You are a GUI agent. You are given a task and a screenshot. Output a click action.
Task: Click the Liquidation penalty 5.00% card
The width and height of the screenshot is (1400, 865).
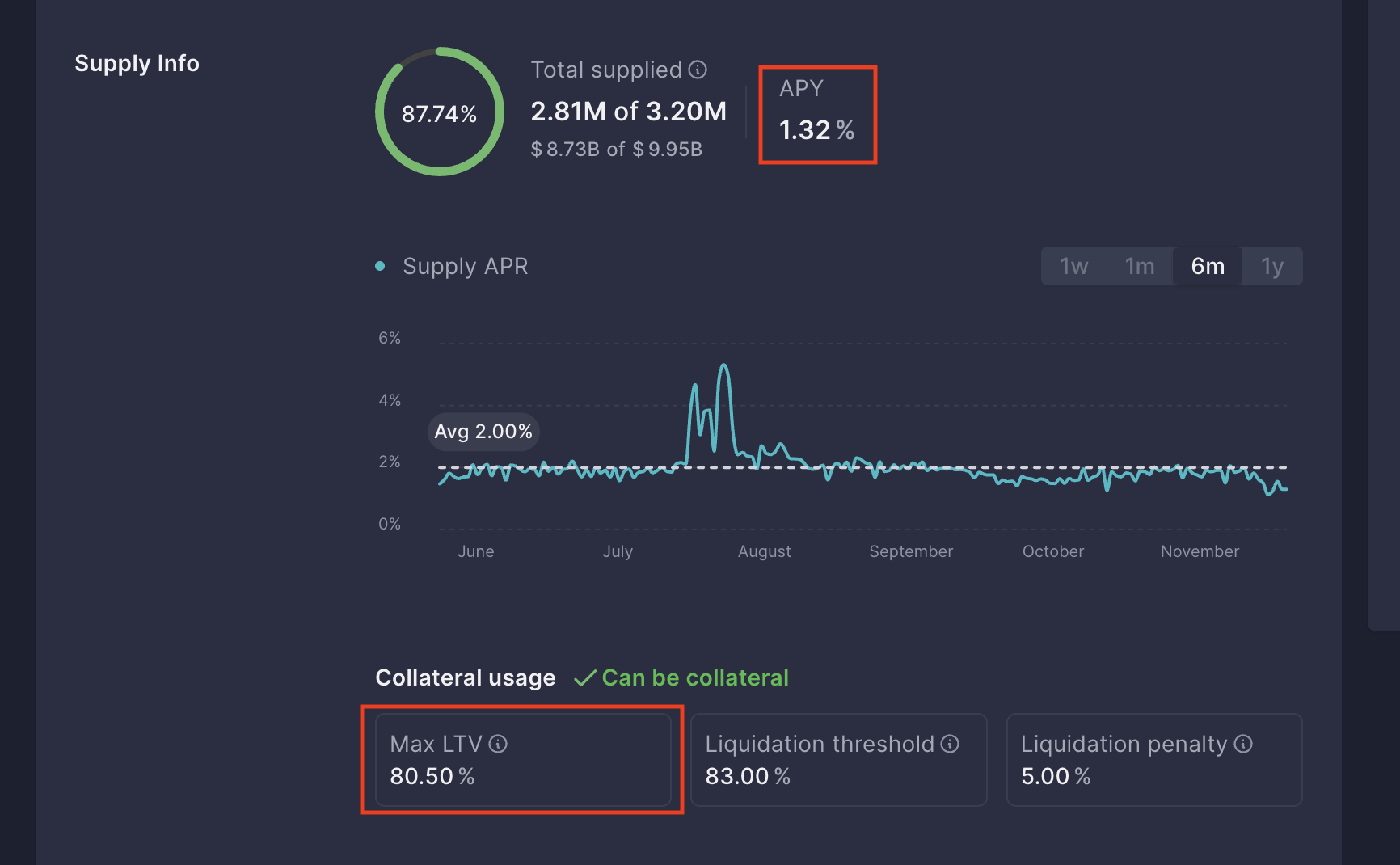pos(1153,760)
